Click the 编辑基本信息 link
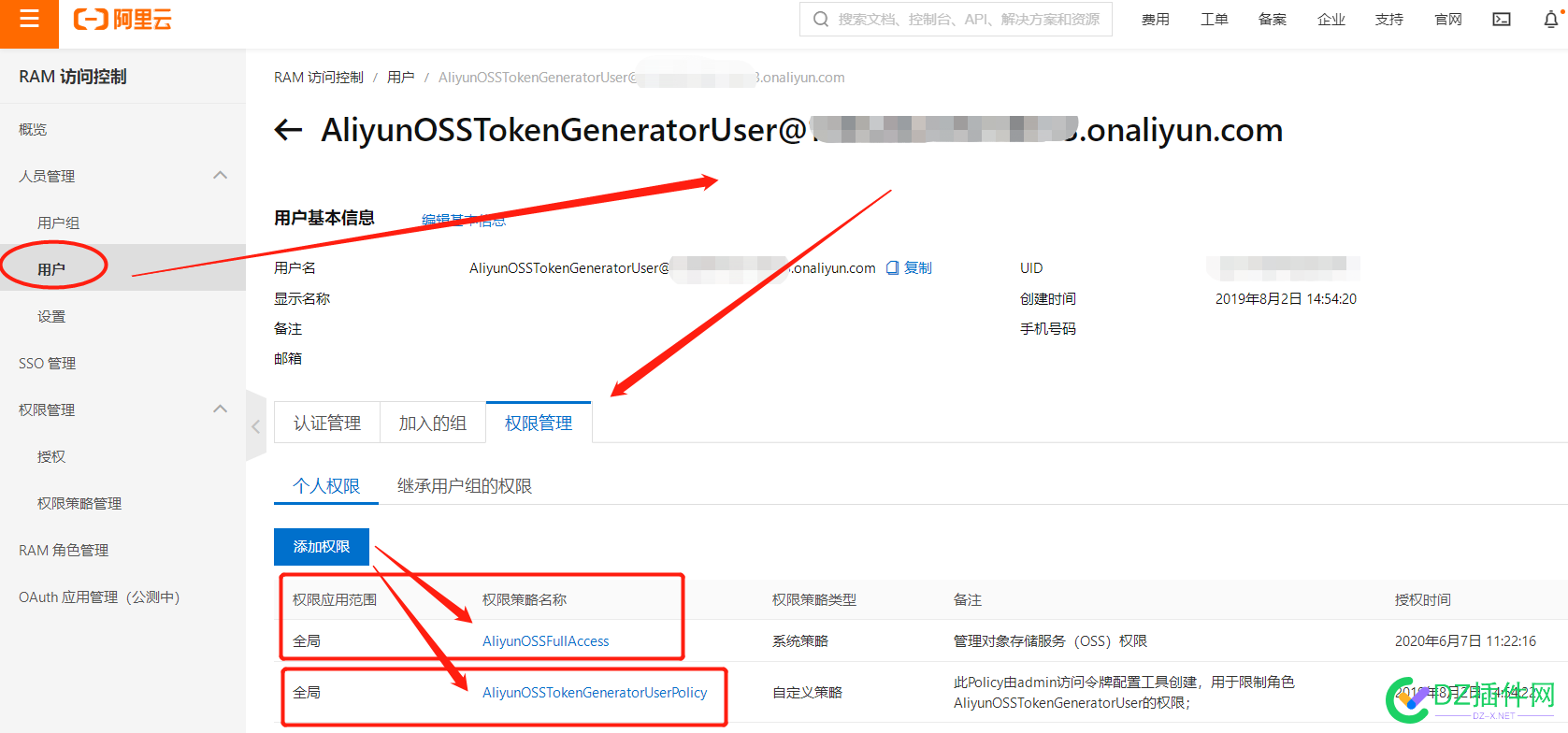Viewport: 1568px width, 733px height. [x=464, y=220]
